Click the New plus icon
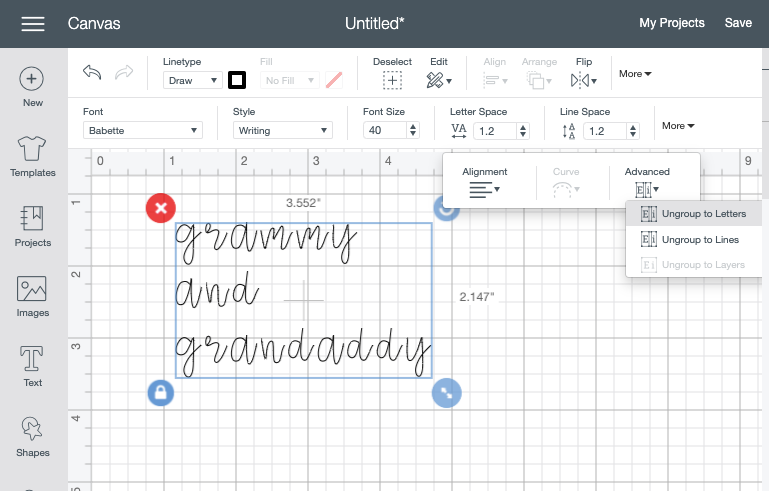 pos(31,78)
